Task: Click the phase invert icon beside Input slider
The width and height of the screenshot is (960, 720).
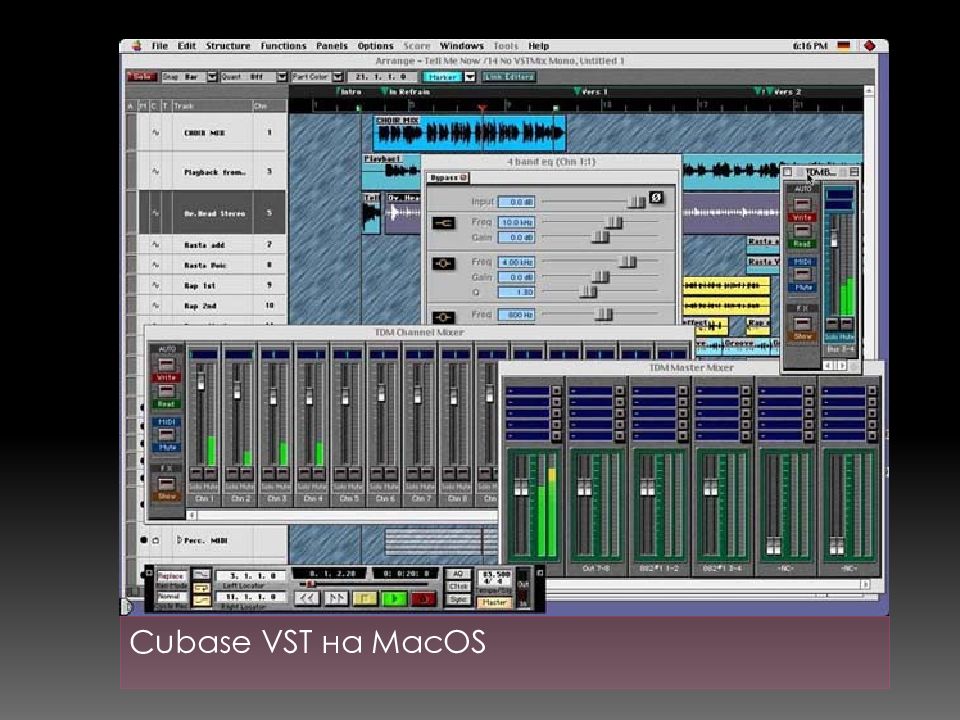Action: click(656, 198)
